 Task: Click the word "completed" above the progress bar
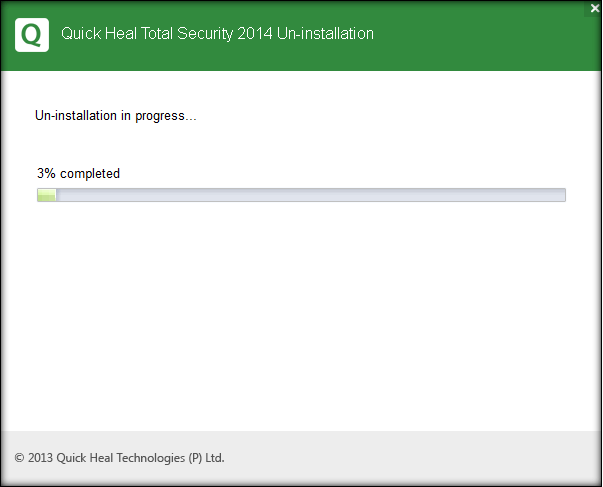pyautogui.click(x=90, y=174)
